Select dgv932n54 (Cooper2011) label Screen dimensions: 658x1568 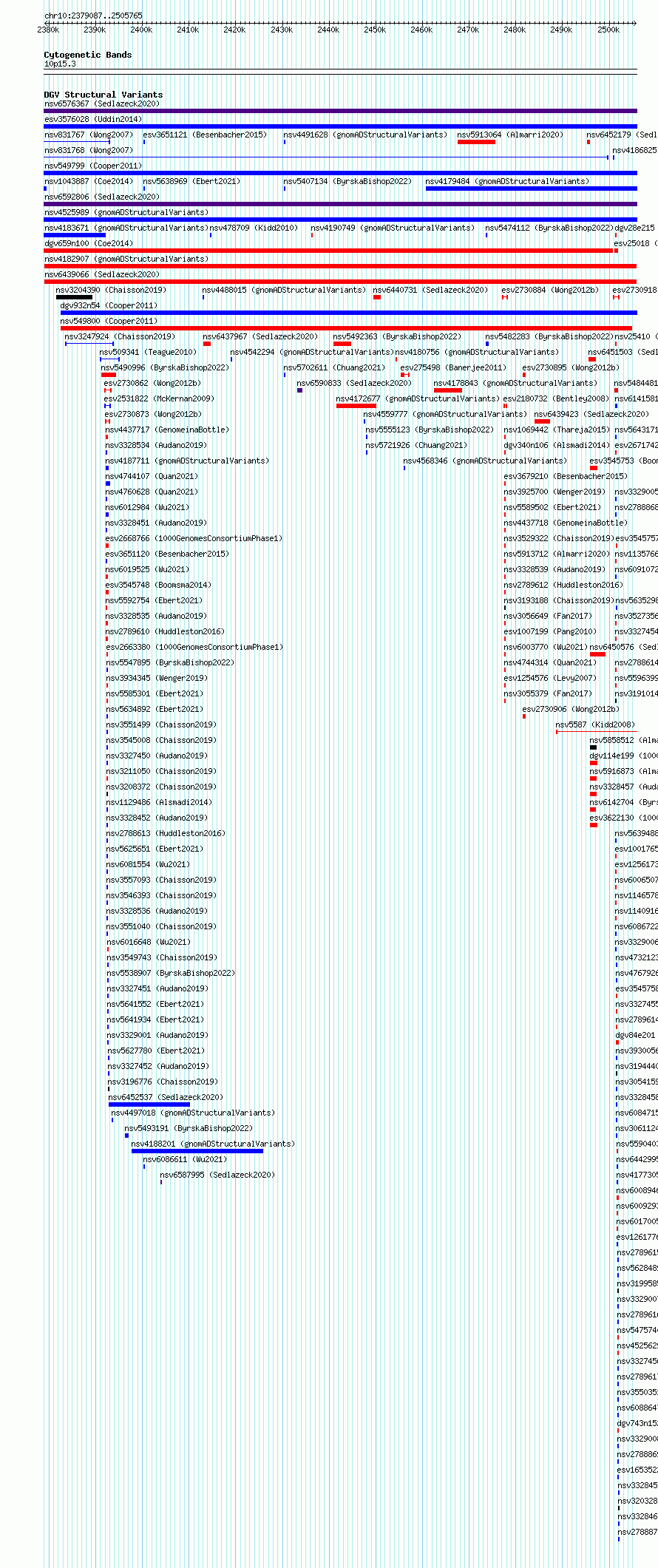tap(109, 305)
